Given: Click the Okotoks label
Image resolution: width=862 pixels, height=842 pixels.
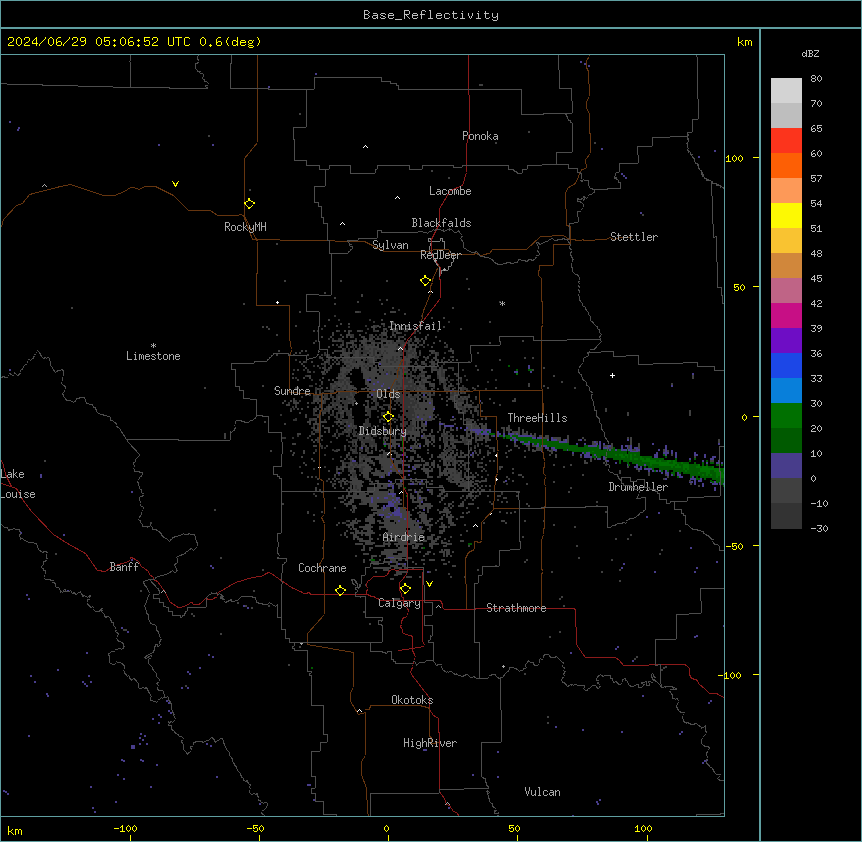Looking at the screenshot, I should tap(412, 700).
